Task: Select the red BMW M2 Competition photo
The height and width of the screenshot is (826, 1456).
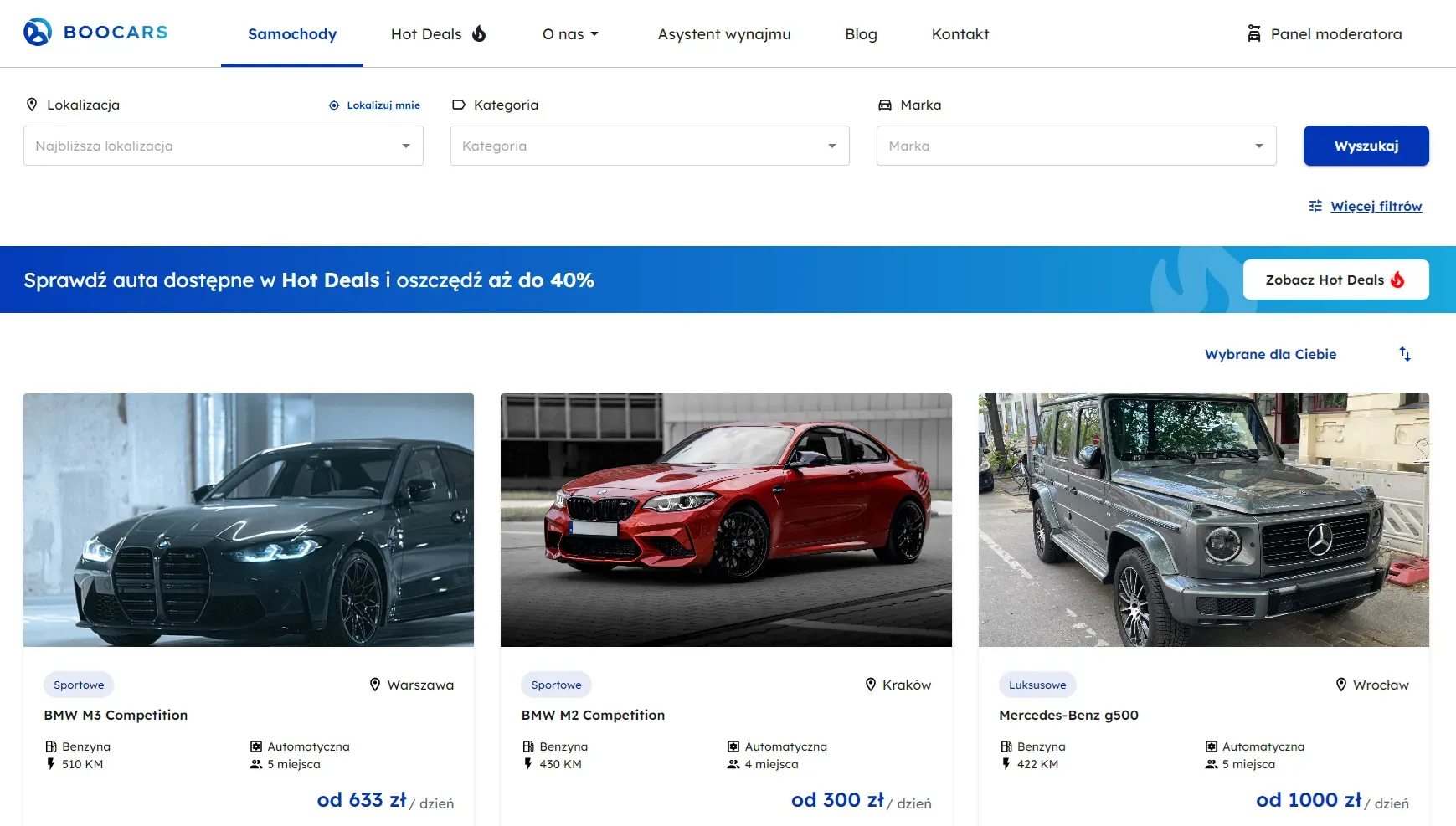Action: 726,520
